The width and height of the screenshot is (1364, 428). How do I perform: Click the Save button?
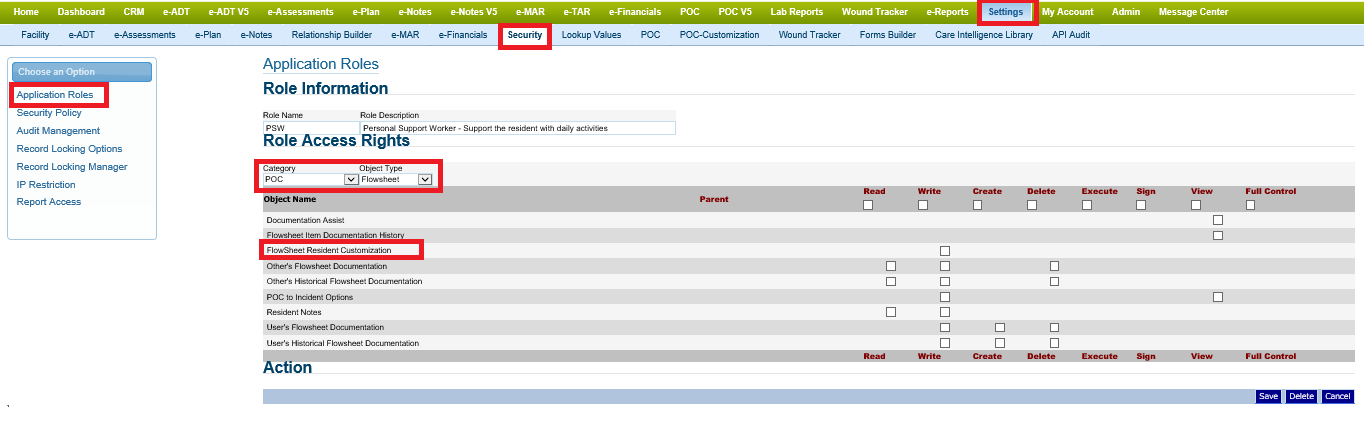[1268, 397]
